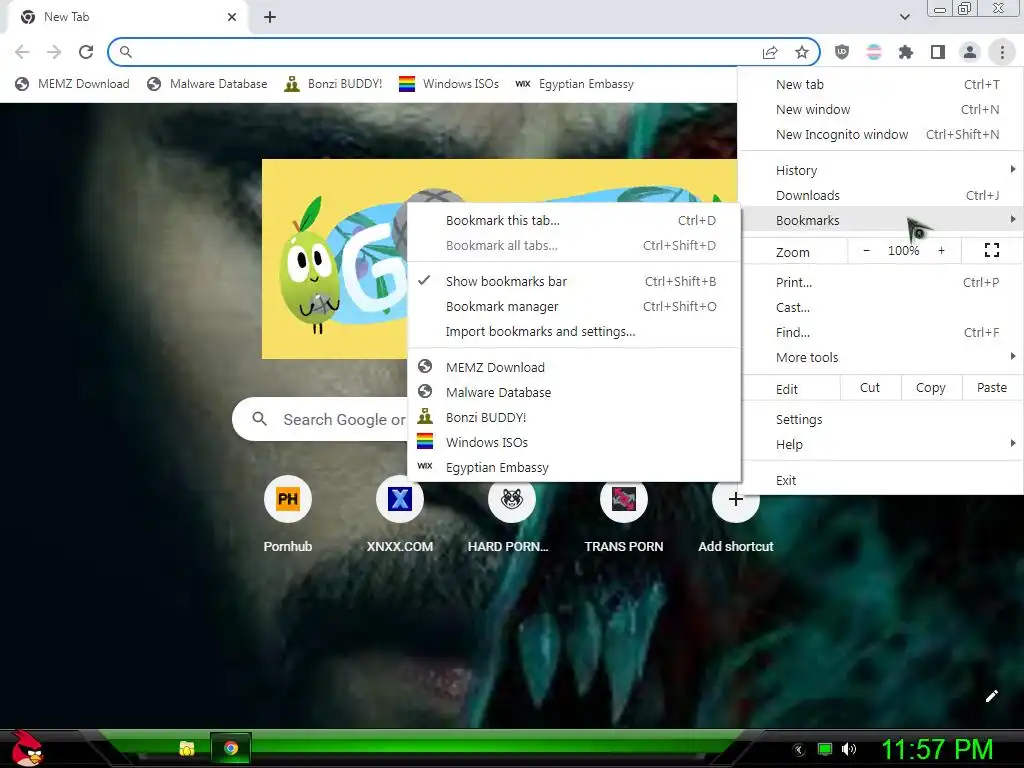Bookmark page using the star icon
The height and width of the screenshot is (768, 1024).
802,52
